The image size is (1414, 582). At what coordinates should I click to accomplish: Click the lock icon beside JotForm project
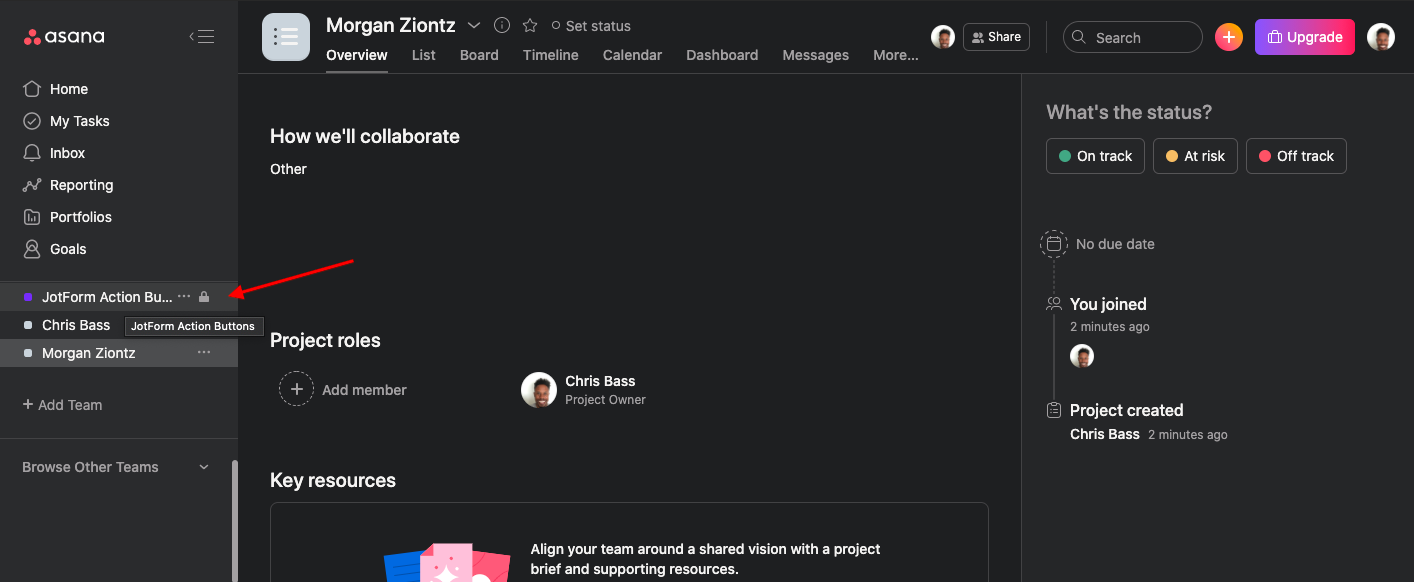204,297
